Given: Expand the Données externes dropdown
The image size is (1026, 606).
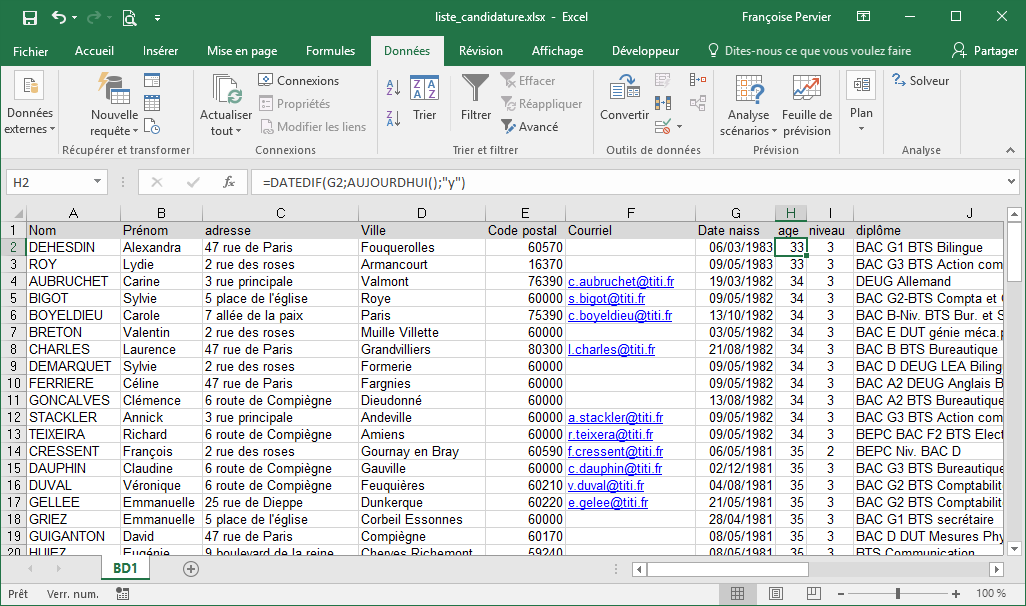Looking at the screenshot, I should point(30,121).
